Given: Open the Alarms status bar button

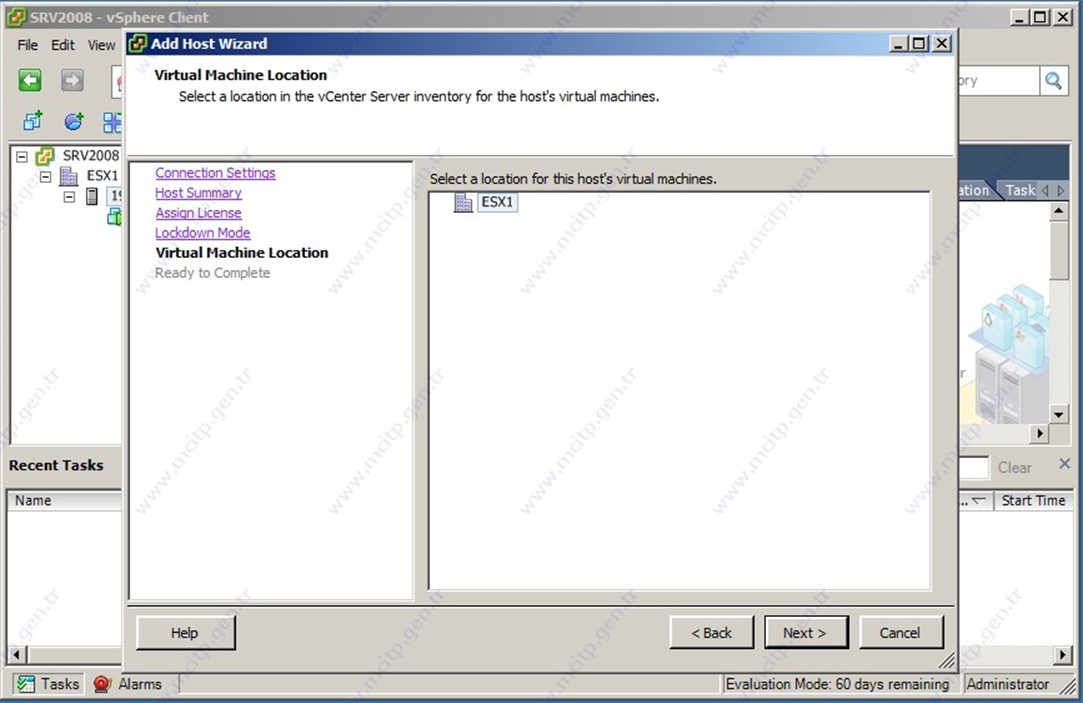Looking at the screenshot, I should pyautogui.click(x=128, y=684).
